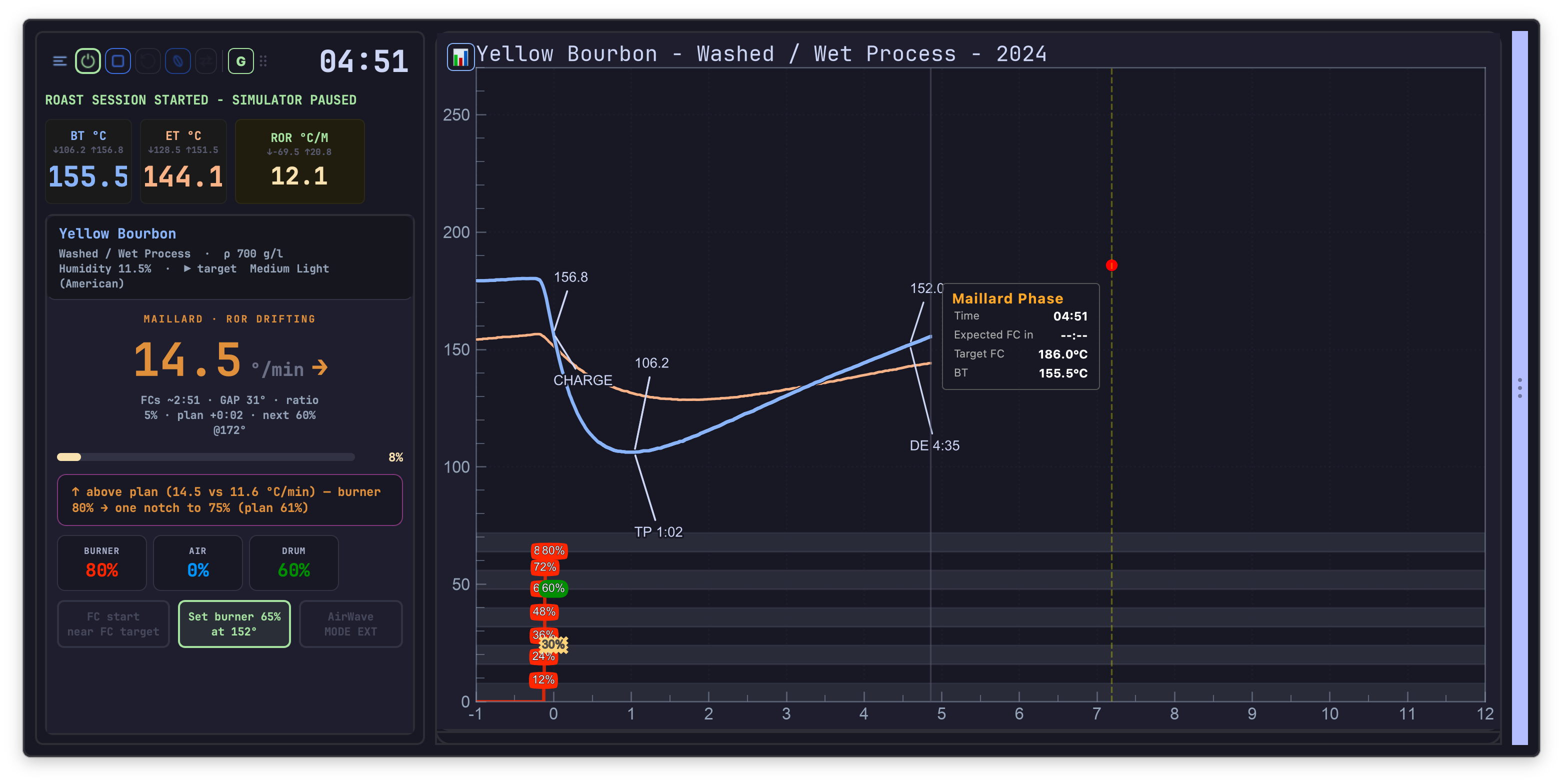The width and height of the screenshot is (1563, 784).
Task: Click the 12% burner marker on the chart
Action: click(x=543, y=679)
